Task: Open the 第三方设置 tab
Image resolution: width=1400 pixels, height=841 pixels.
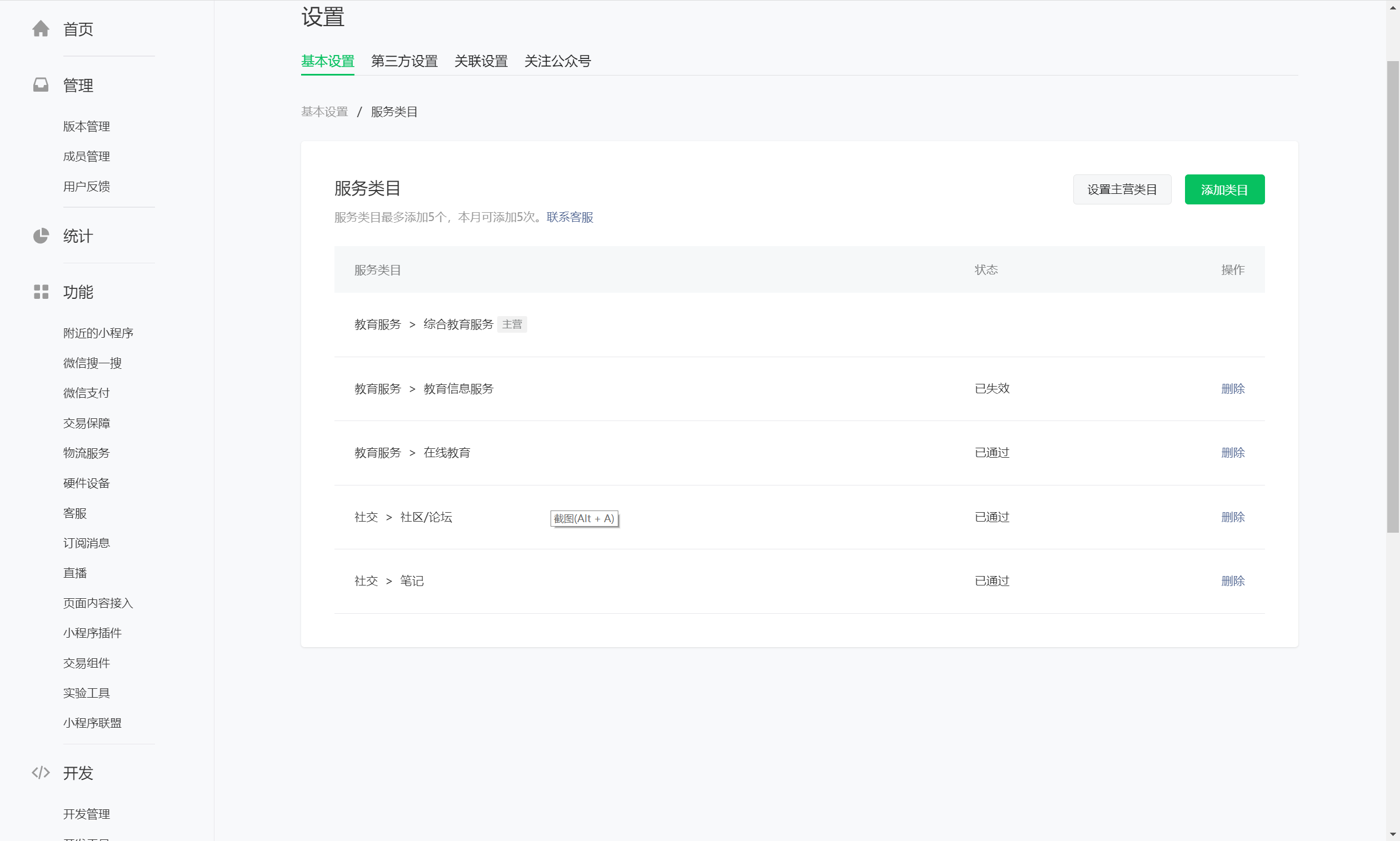Action: [x=404, y=61]
